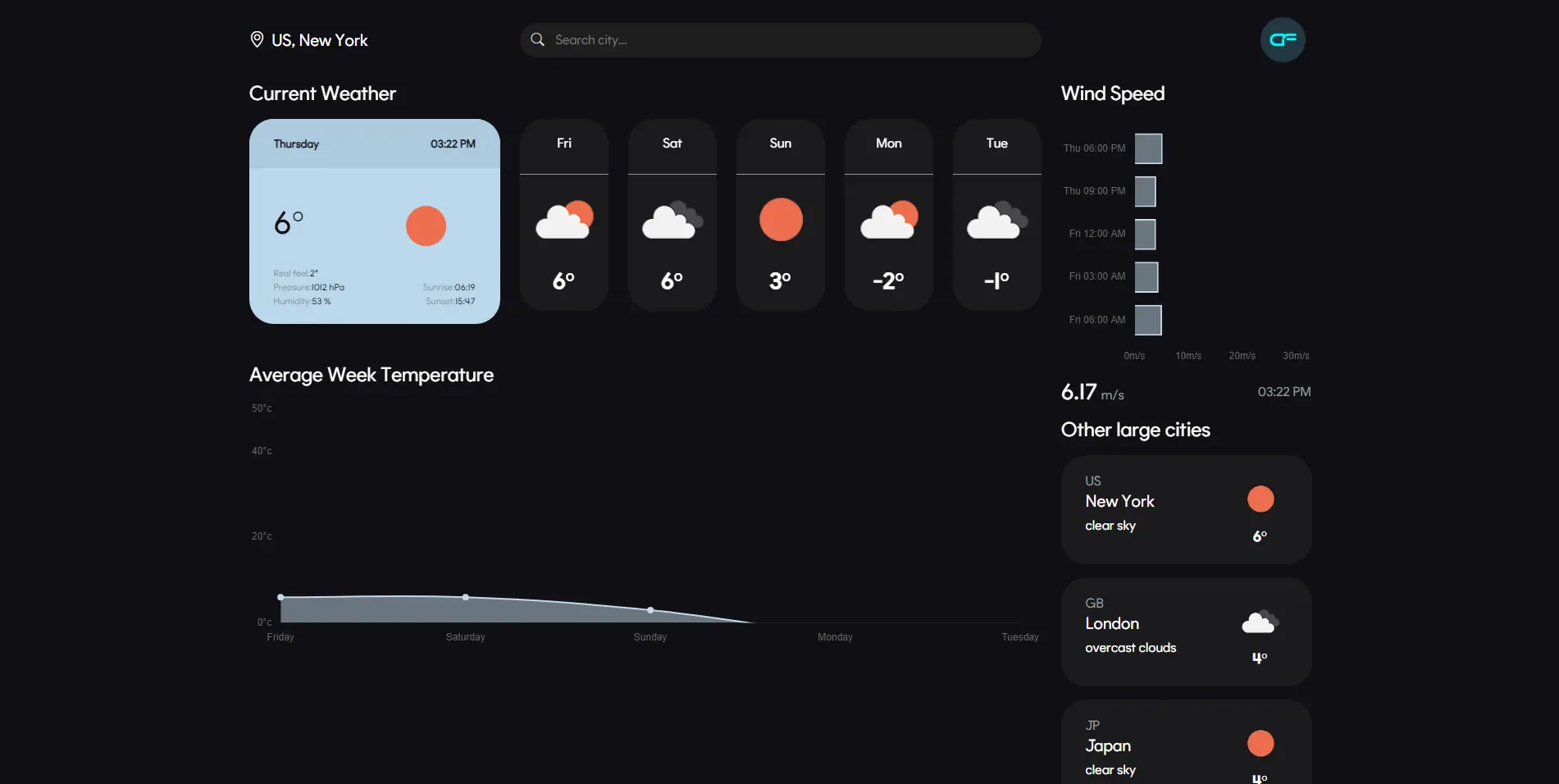Image resolution: width=1559 pixels, height=784 pixels.
Task: Click the Saturday temperature chart point
Action: pyautogui.click(x=466, y=597)
